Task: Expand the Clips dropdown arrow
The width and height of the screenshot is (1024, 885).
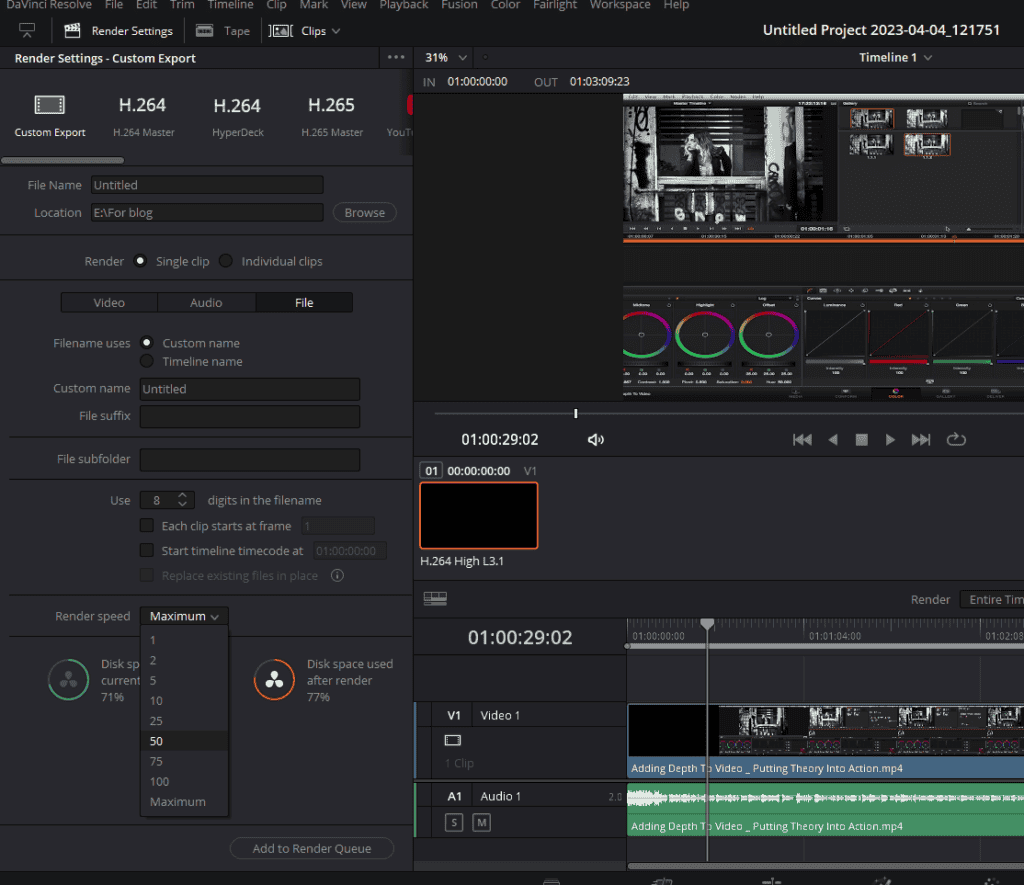Action: (336, 31)
